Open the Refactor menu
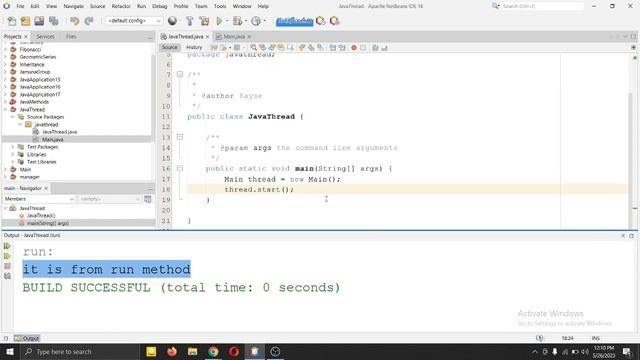640x360 pixels. (x=121, y=6)
